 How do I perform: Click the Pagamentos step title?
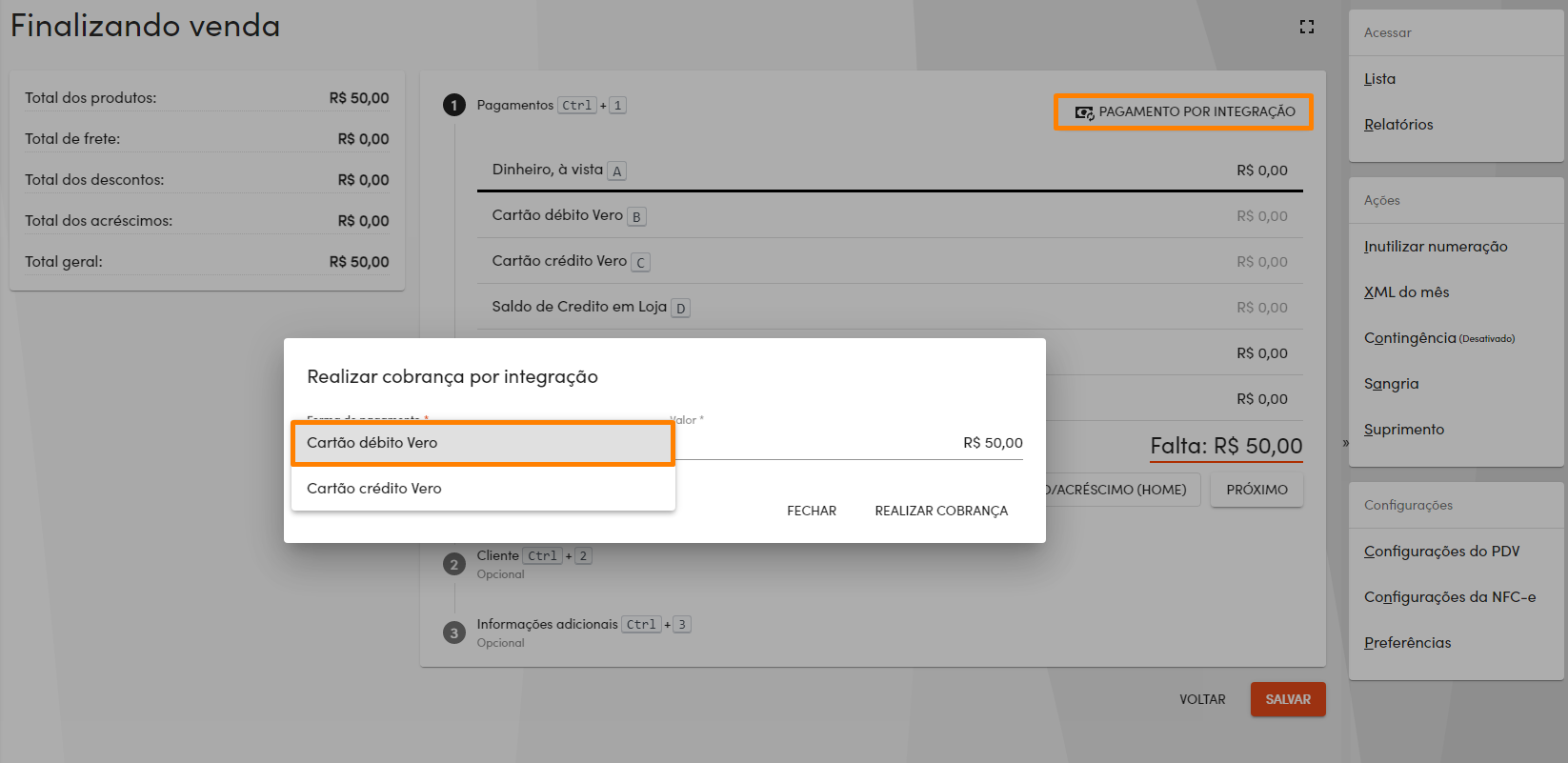(x=514, y=105)
